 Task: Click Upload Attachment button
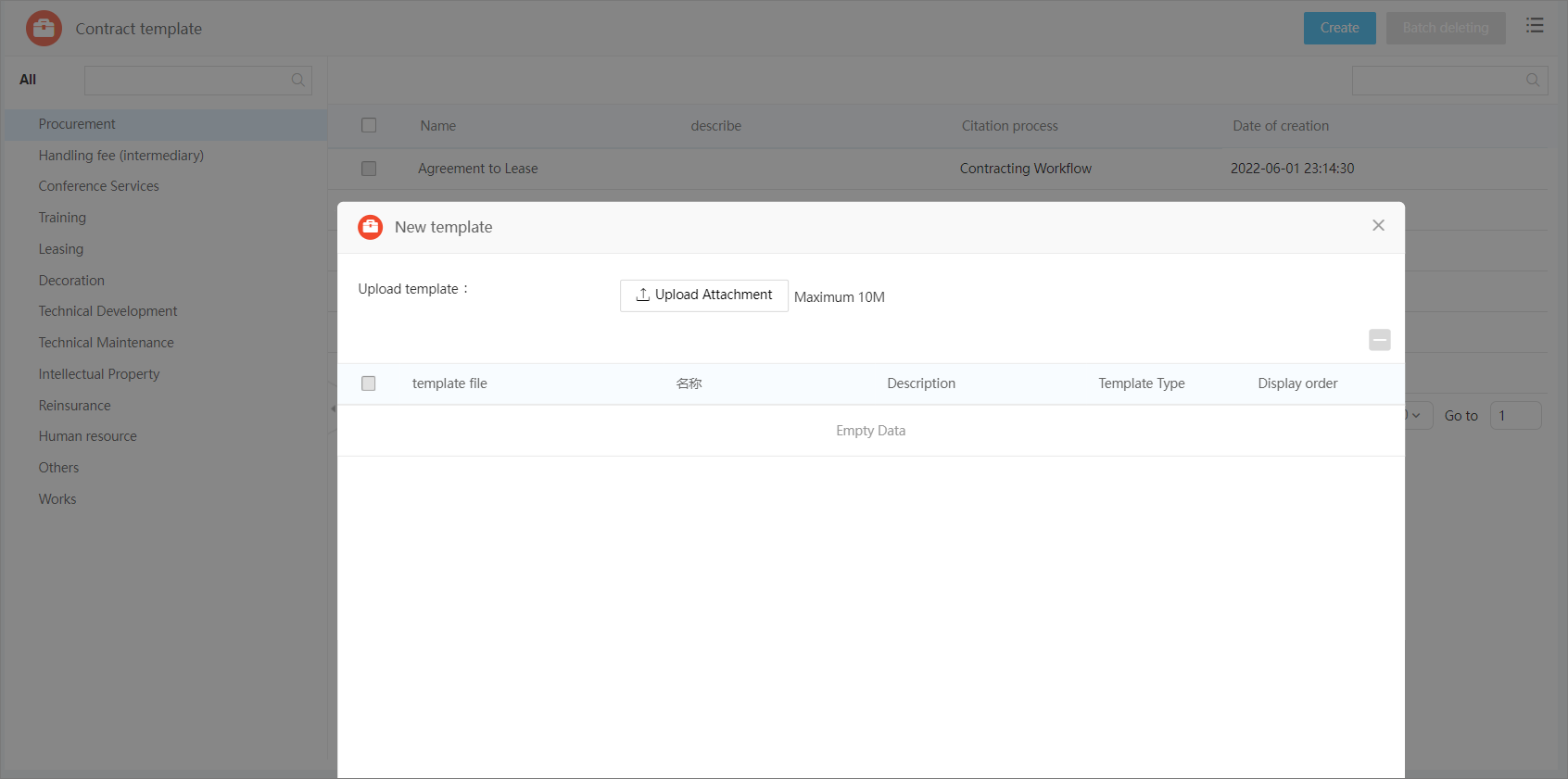click(703, 295)
